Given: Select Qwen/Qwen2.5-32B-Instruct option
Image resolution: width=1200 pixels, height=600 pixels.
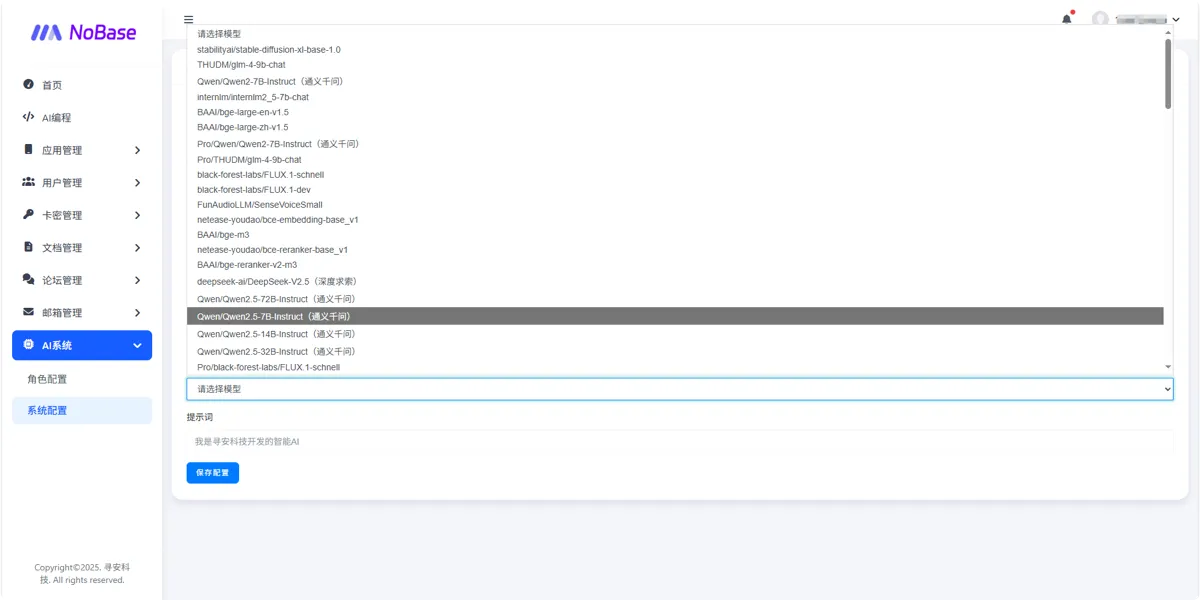Looking at the screenshot, I should pos(675,351).
